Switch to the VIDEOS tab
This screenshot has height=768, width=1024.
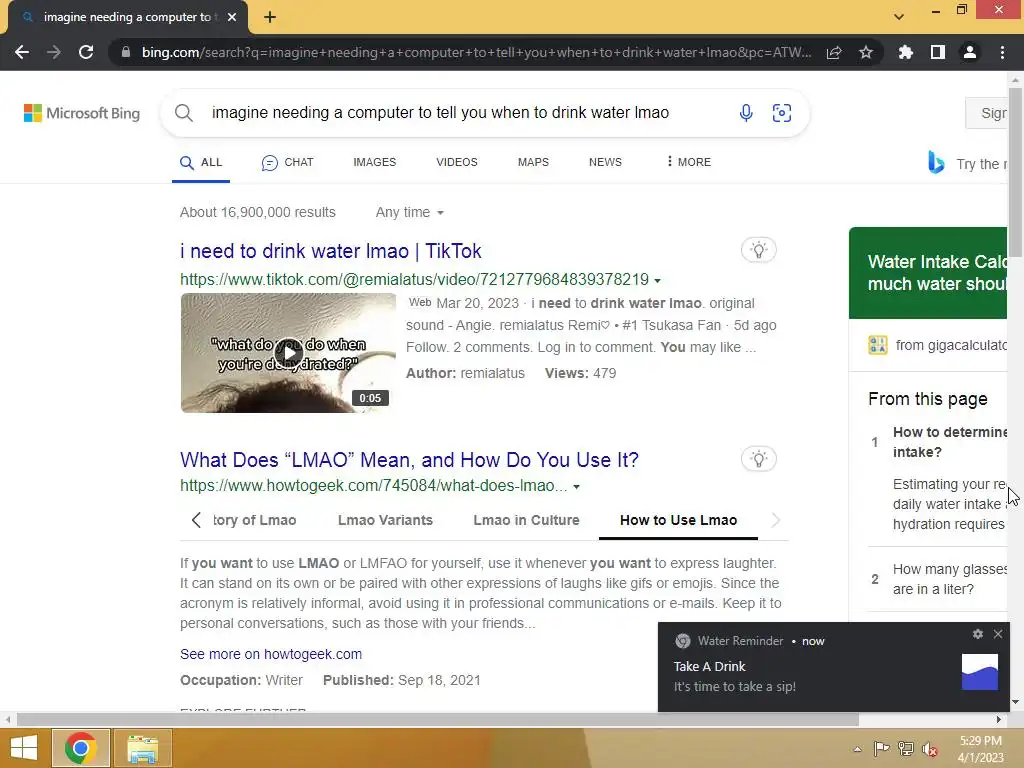click(456, 162)
